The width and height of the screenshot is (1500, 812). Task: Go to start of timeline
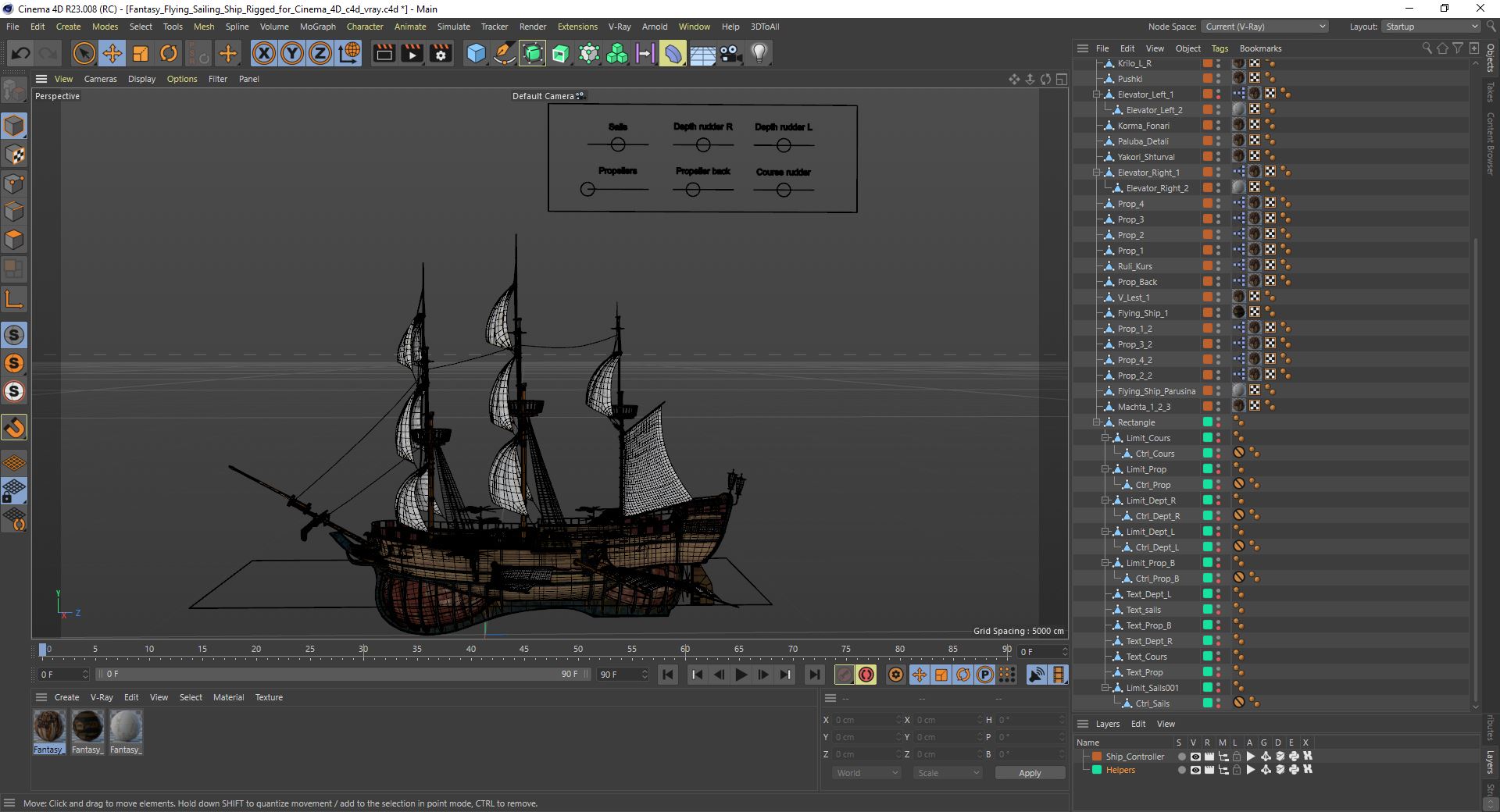click(x=668, y=675)
